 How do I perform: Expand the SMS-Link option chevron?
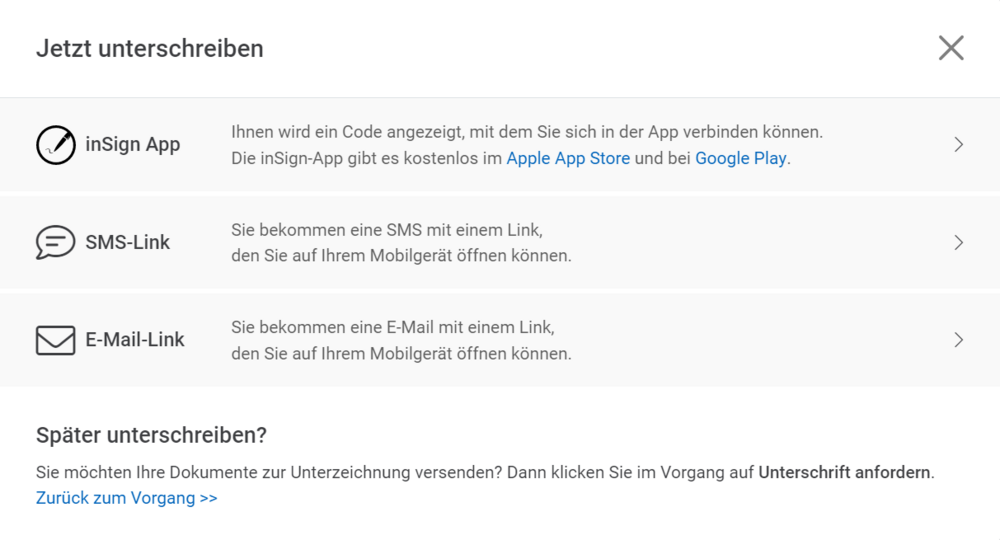tap(958, 242)
